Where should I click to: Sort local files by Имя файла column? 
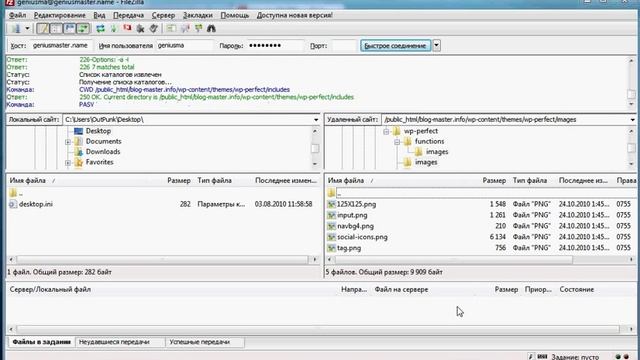(x=27, y=180)
